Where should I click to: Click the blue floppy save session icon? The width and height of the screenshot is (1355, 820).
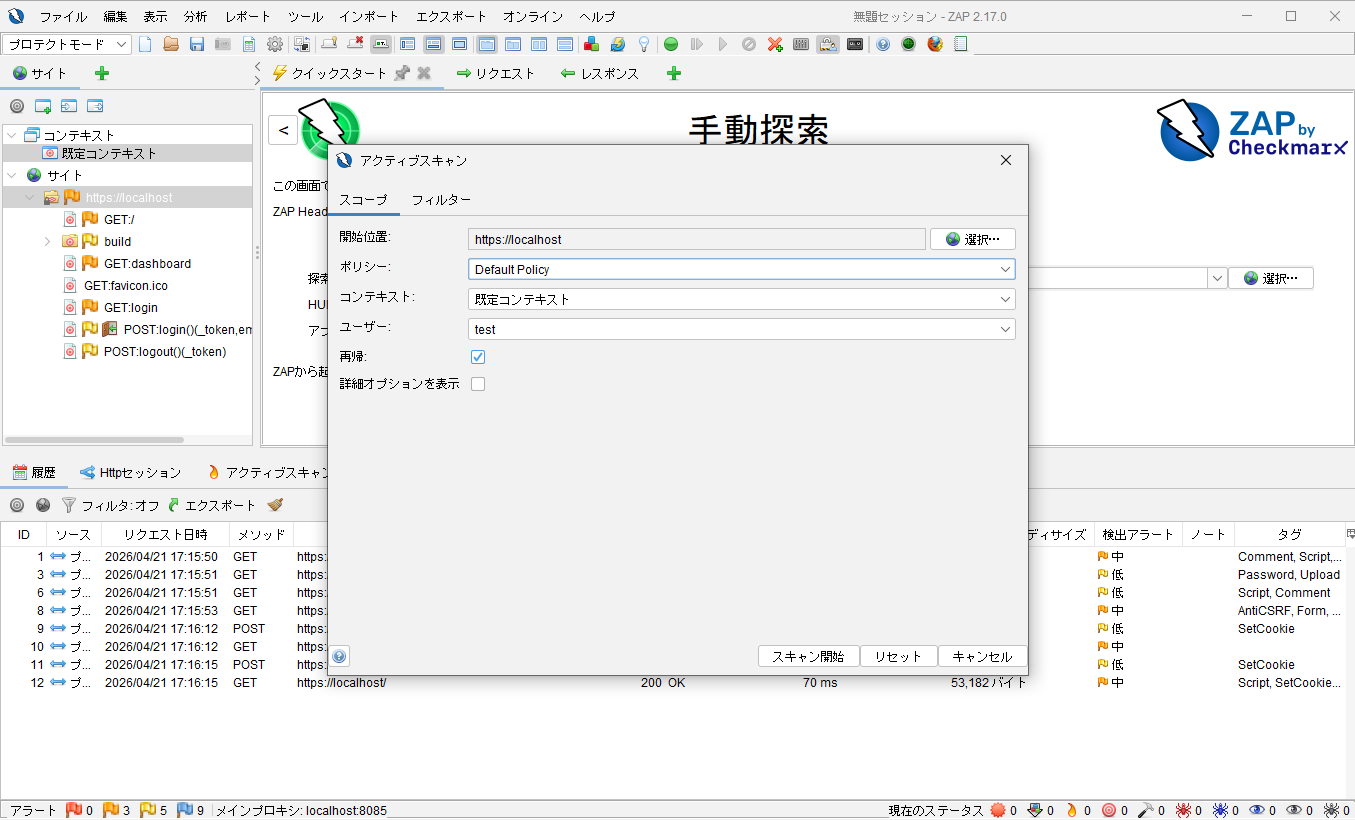197,44
